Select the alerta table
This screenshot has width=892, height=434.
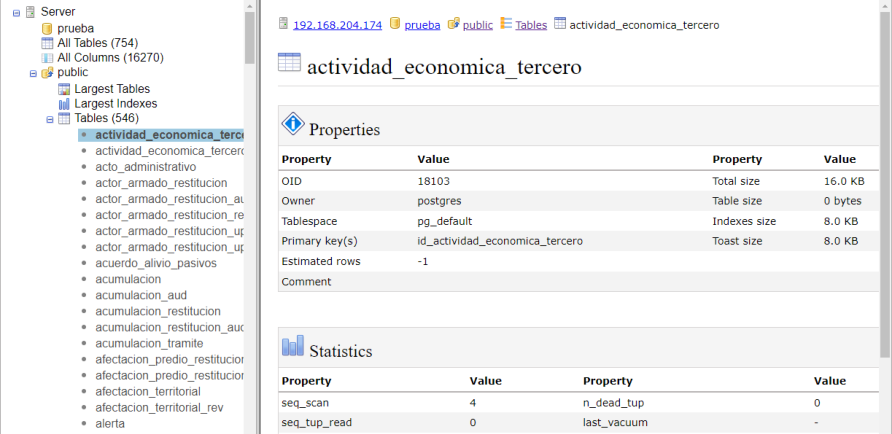tap(110, 423)
